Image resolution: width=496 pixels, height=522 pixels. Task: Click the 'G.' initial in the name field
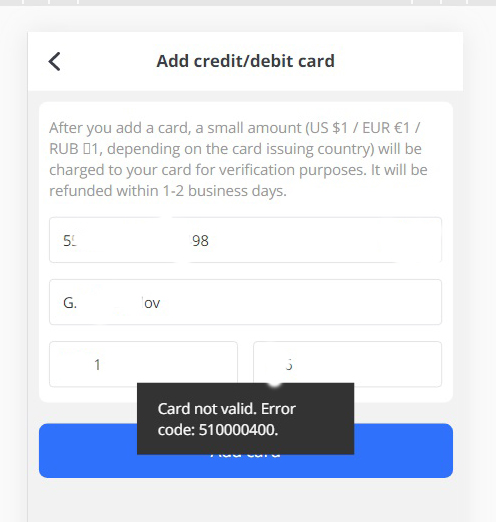coord(70,303)
